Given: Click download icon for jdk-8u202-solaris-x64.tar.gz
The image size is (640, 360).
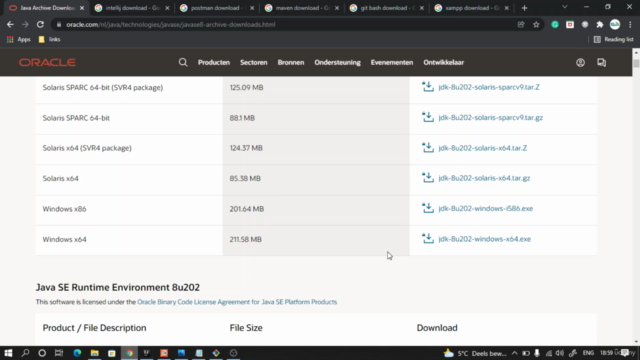Looking at the screenshot, I should [428, 178].
